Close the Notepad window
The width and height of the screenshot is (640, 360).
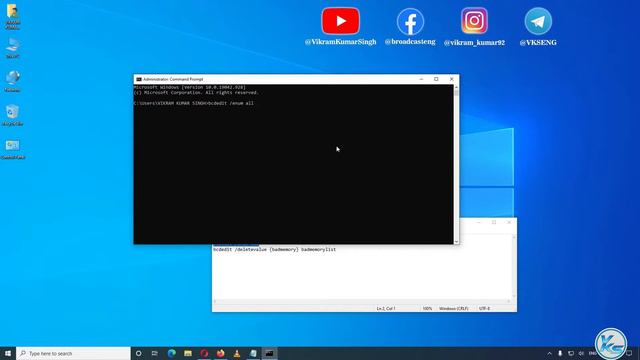pyautogui.click(x=509, y=222)
